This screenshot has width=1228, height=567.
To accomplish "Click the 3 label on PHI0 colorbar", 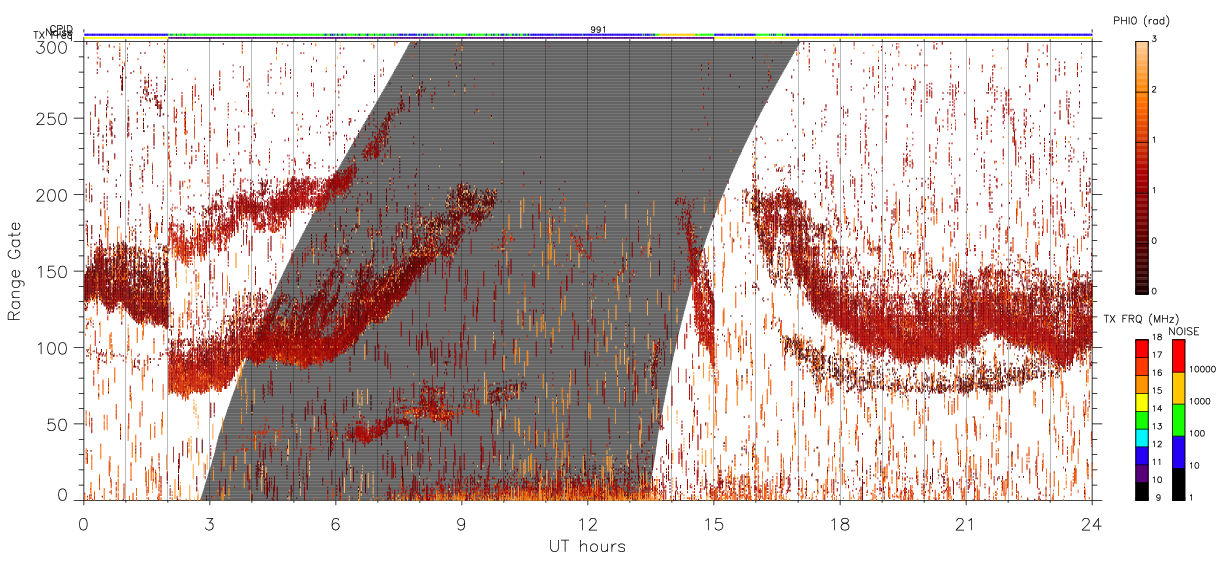I will [1154, 40].
